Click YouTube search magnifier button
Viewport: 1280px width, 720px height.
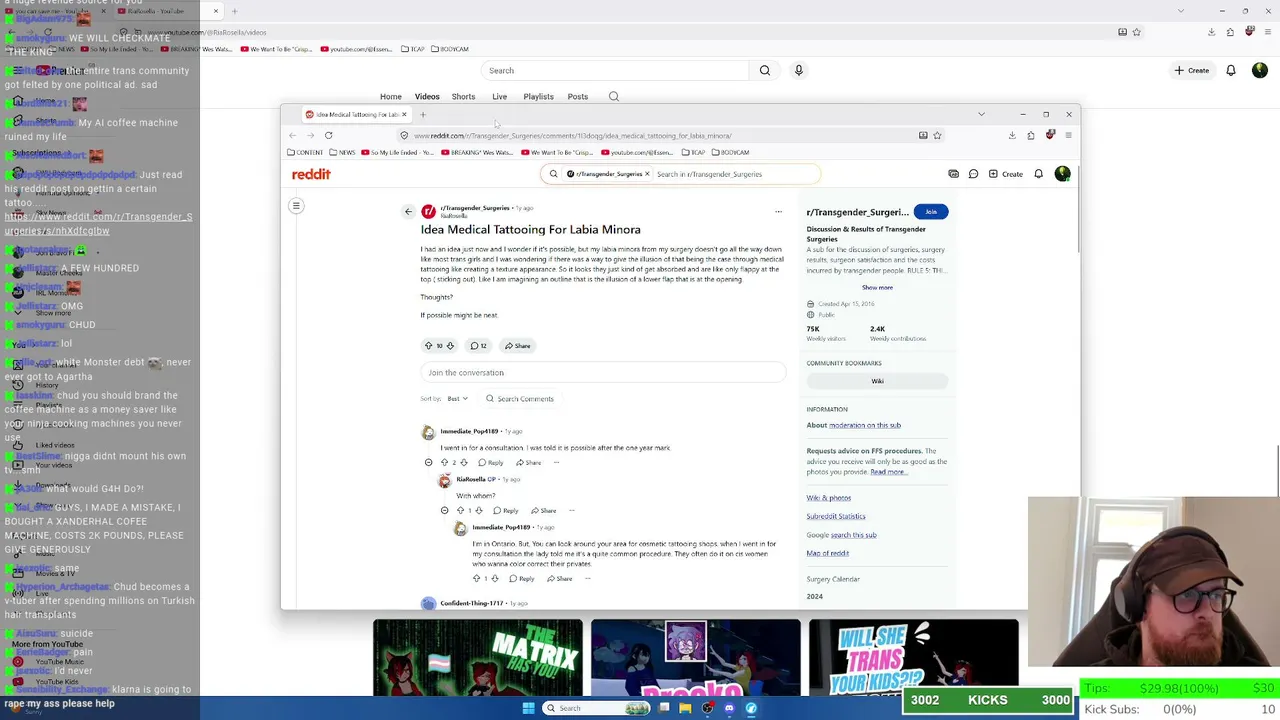pos(765,70)
